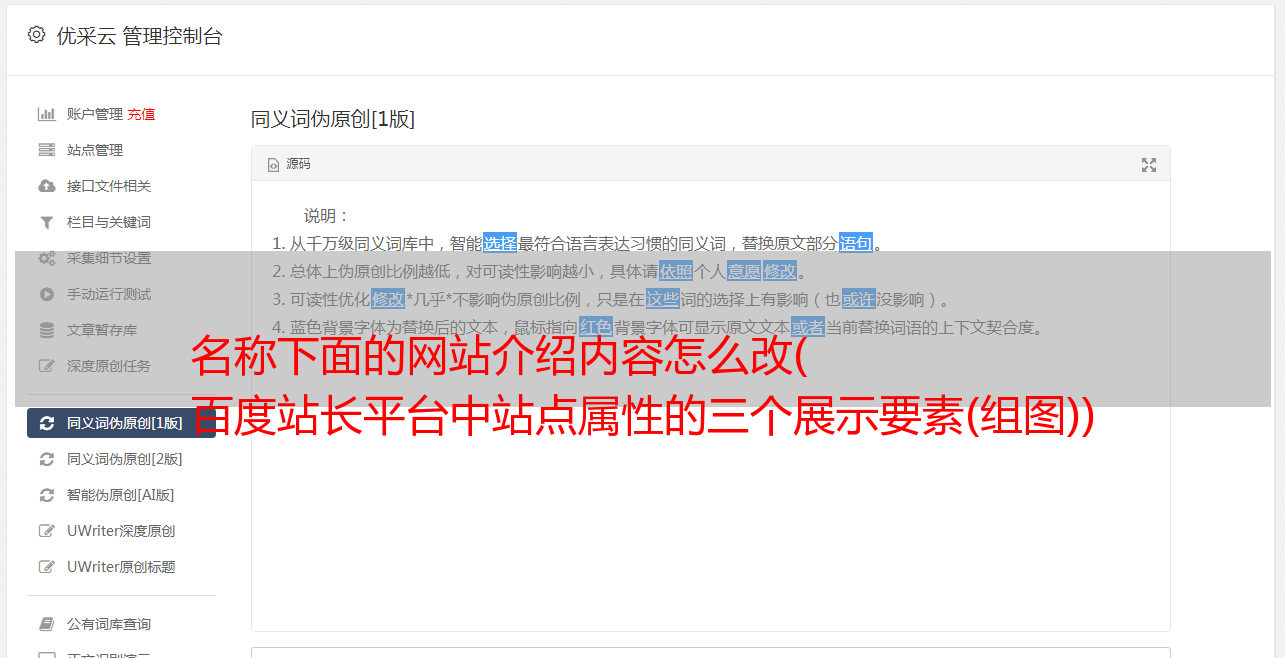Click the highlighted word 依照 in line 2
Screen dimensions: 1285x658
point(676,271)
